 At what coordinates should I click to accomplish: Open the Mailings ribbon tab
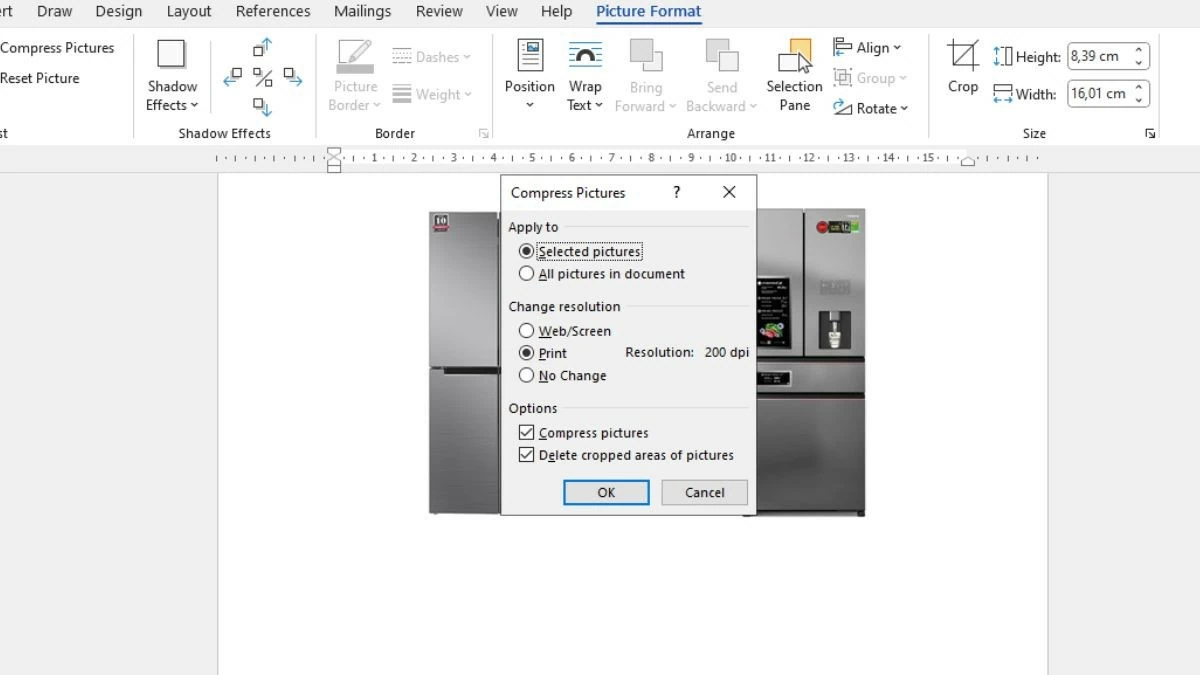coord(362,11)
